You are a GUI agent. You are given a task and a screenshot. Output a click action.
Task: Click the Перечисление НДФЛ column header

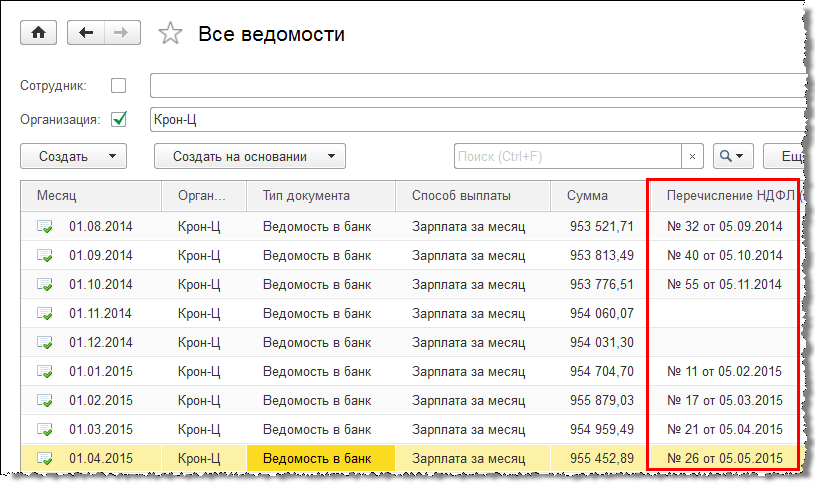tap(724, 196)
